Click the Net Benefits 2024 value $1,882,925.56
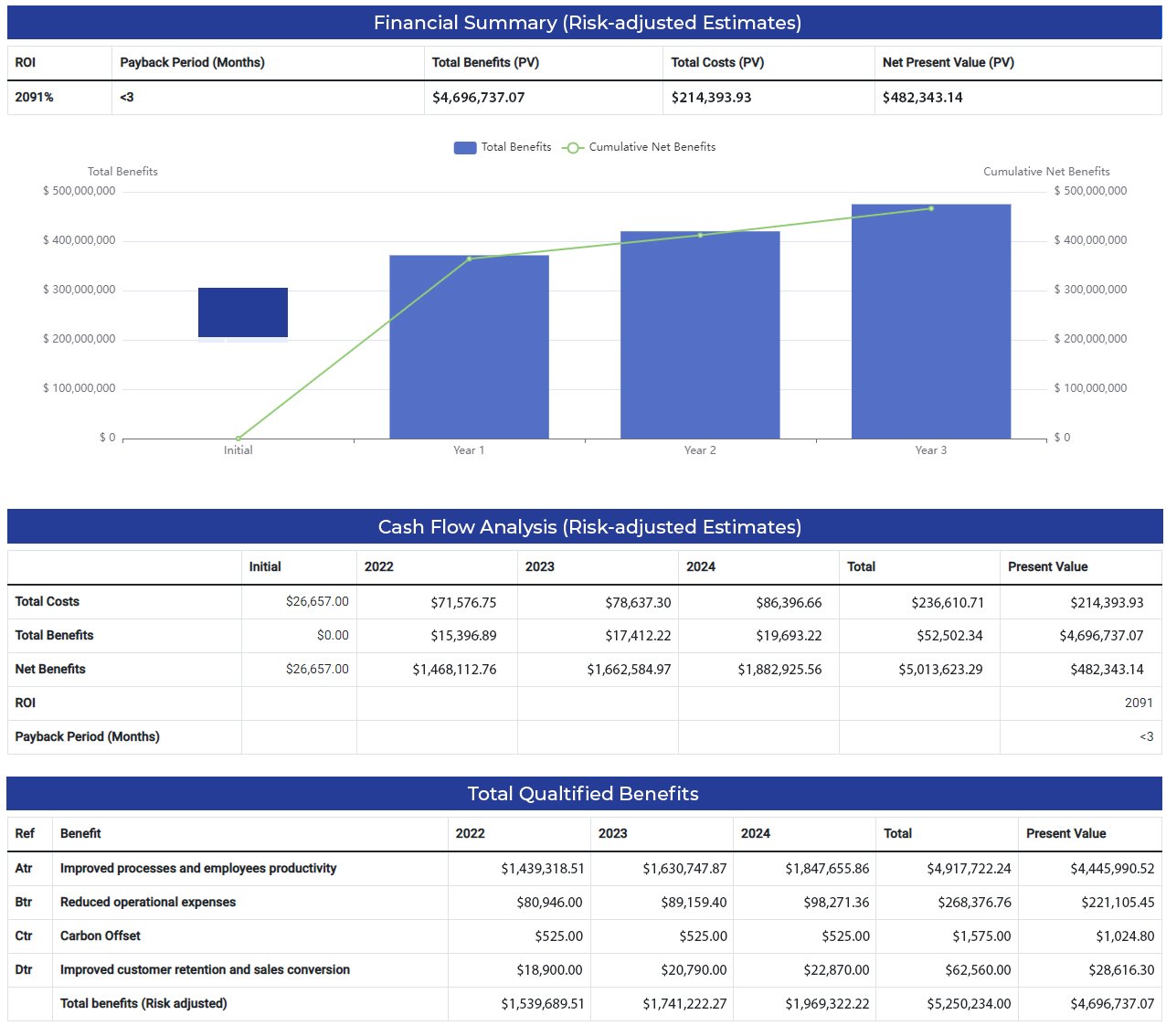The width and height of the screenshot is (1166, 1036). pos(779,670)
